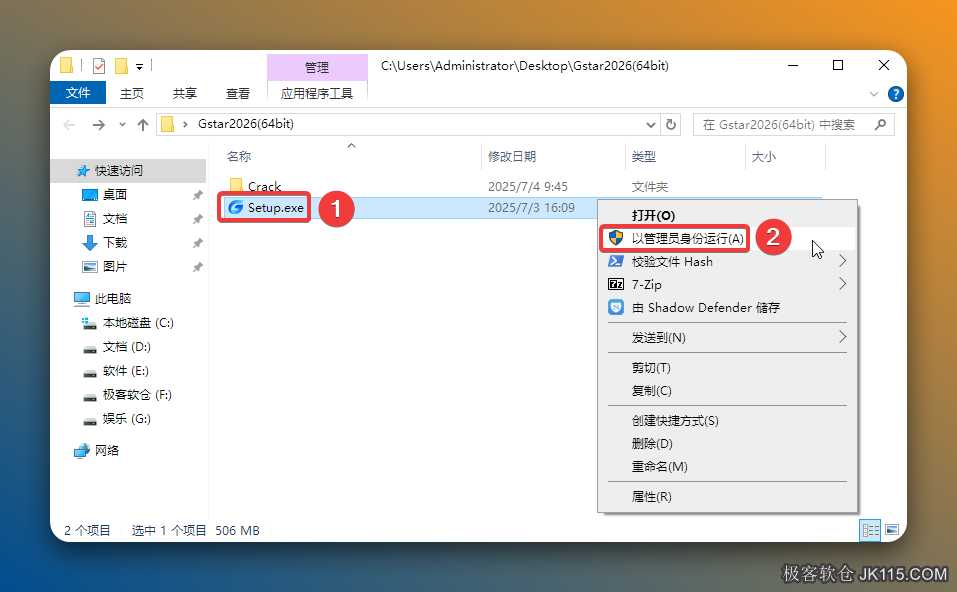Image resolution: width=957 pixels, height=592 pixels.
Task: Select the 管理 contextual tab header
Action: [x=317, y=67]
